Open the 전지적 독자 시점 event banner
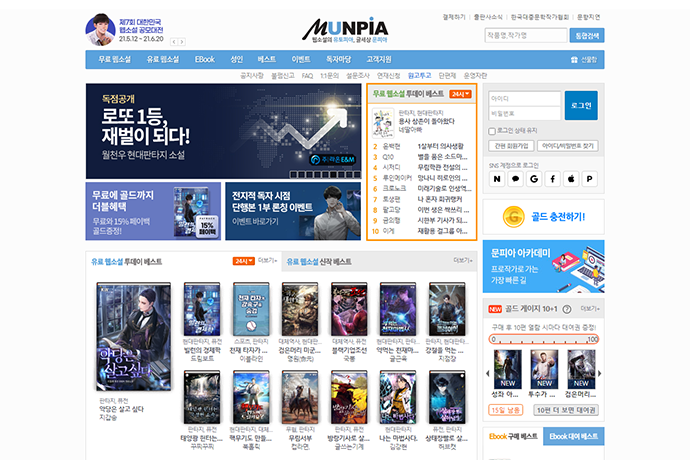 tap(293, 211)
